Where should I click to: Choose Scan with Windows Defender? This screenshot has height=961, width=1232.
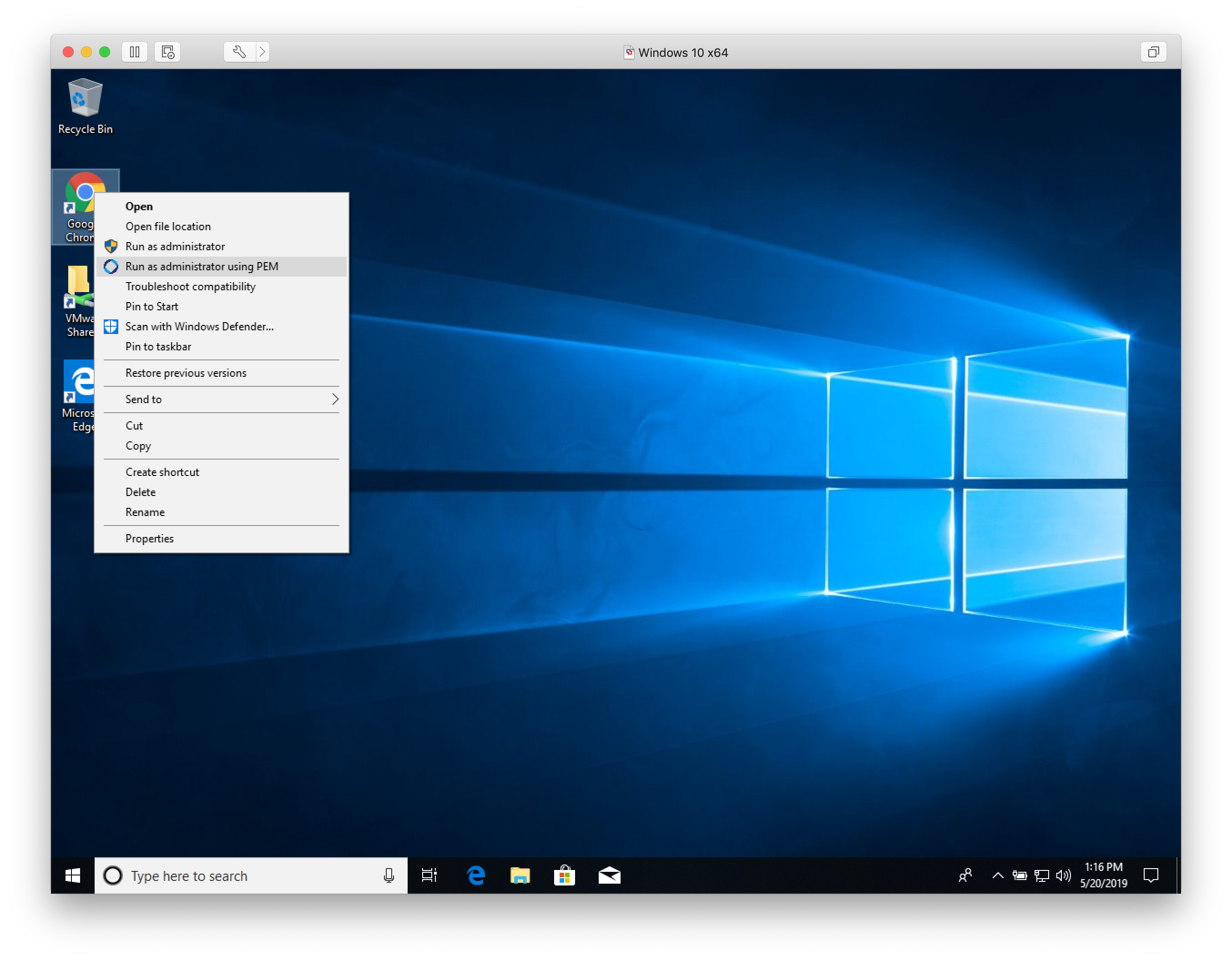[x=221, y=327]
